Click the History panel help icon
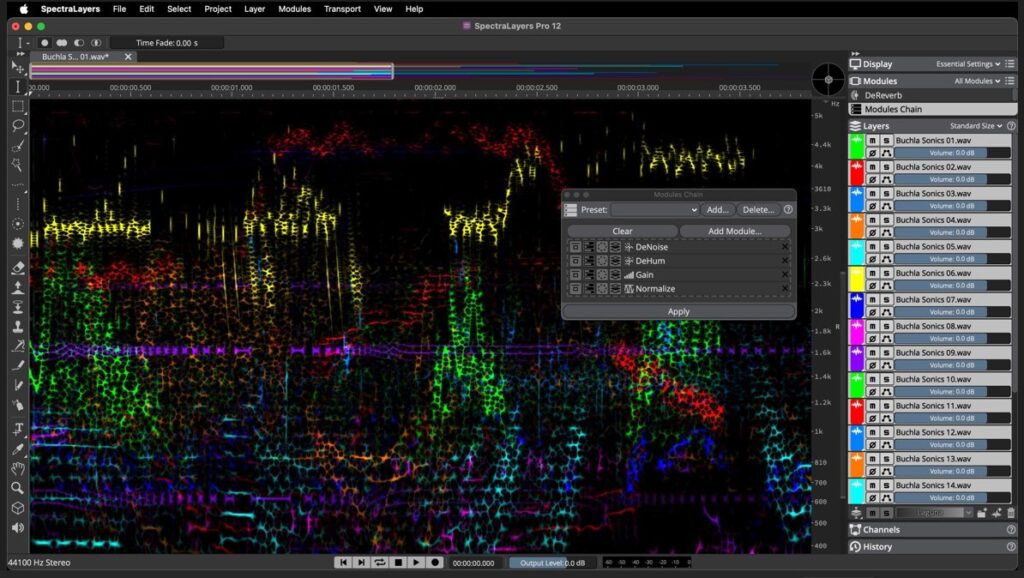 [x=1011, y=547]
